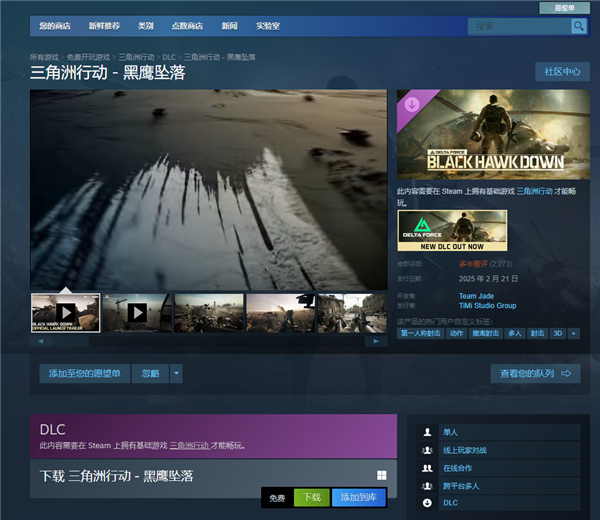The image size is (600, 520).
Task: Click the online PvP (线上玩家对战) icon
Action: pyautogui.click(x=428, y=450)
